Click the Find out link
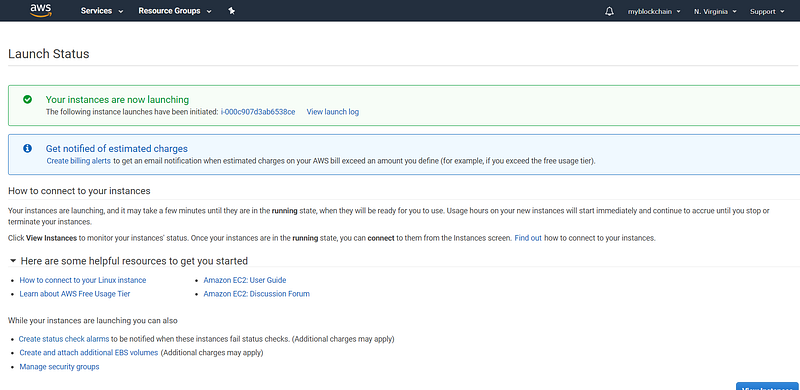The width and height of the screenshot is (800, 390). [528, 238]
